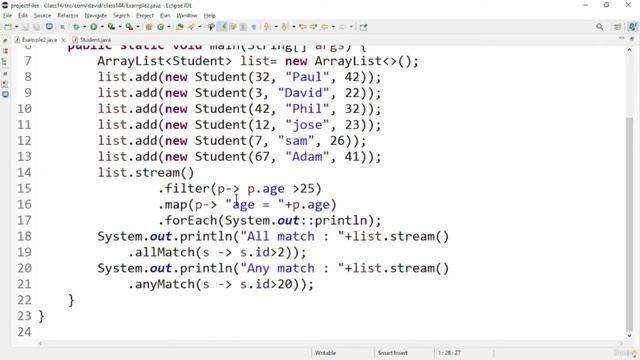Image resolution: width=640 pixels, height=360 pixels.
Task: Expand the External Tools dropdown arrow
Action: [x=138, y=27]
